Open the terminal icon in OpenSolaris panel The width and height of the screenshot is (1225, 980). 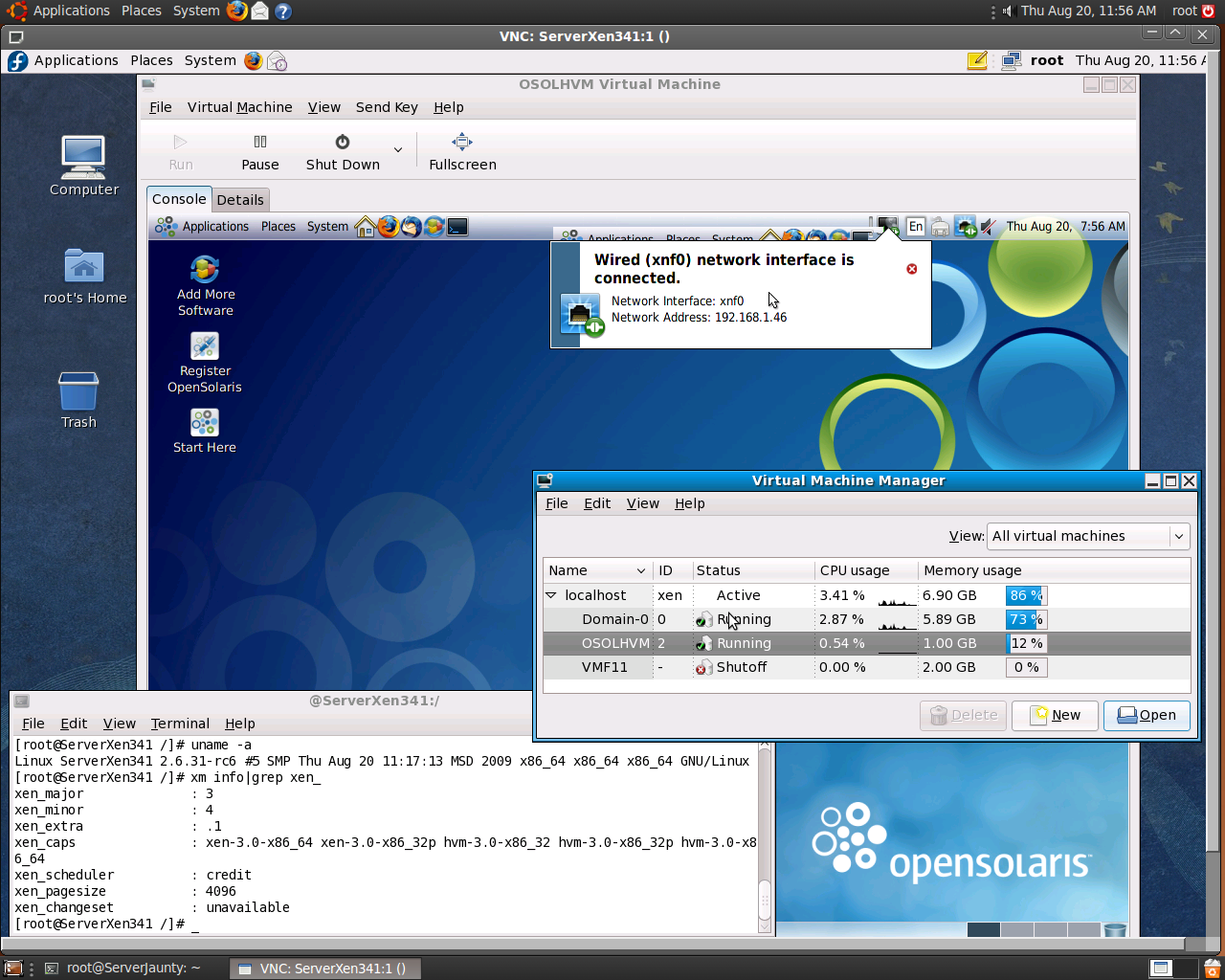coord(457,227)
